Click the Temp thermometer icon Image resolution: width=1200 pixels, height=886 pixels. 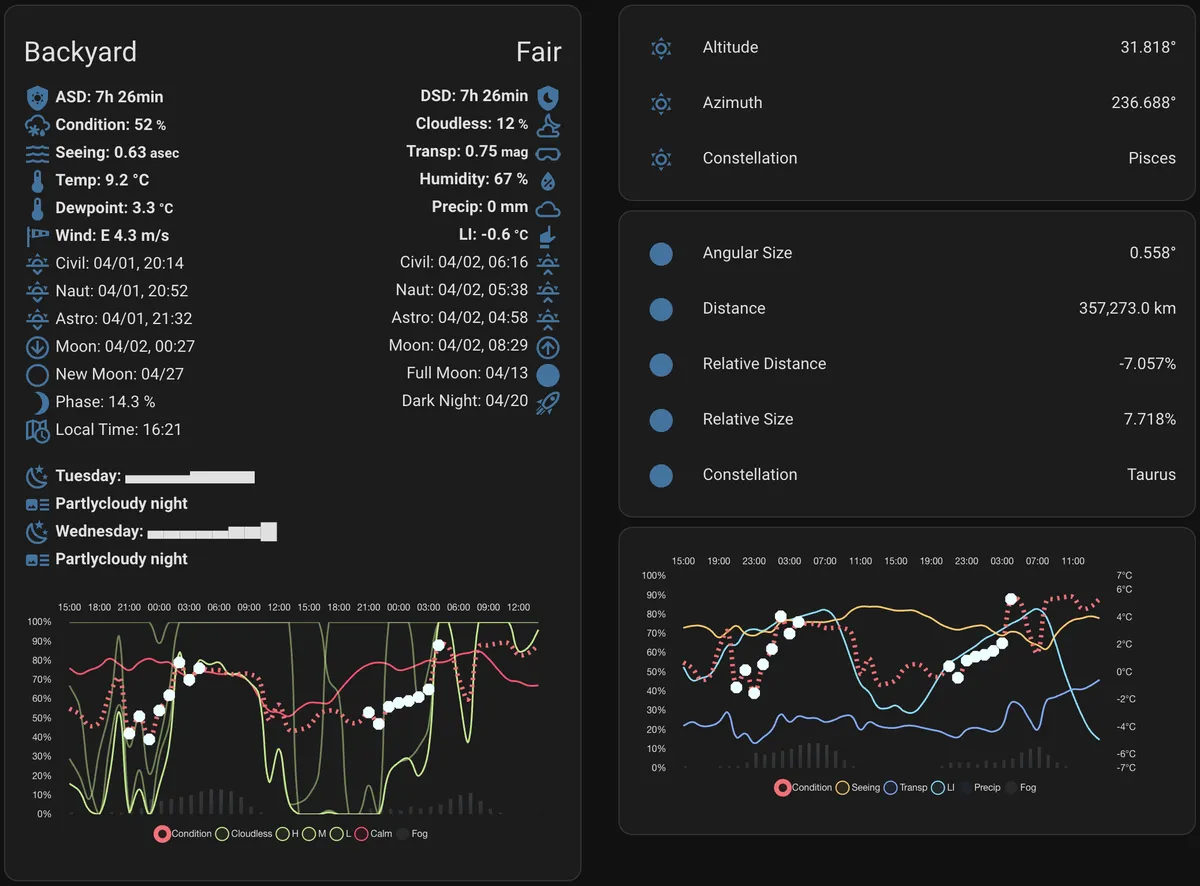tap(37, 181)
